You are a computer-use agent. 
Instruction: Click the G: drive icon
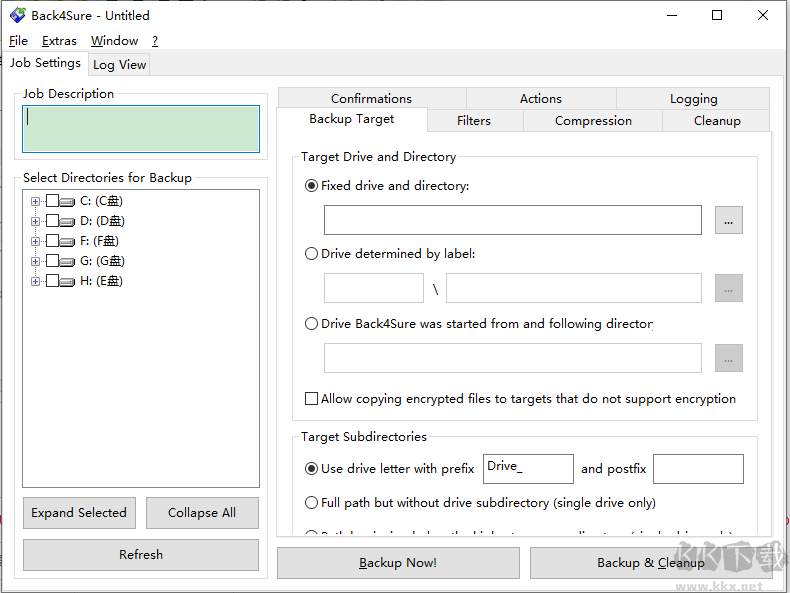(x=68, y=261)
